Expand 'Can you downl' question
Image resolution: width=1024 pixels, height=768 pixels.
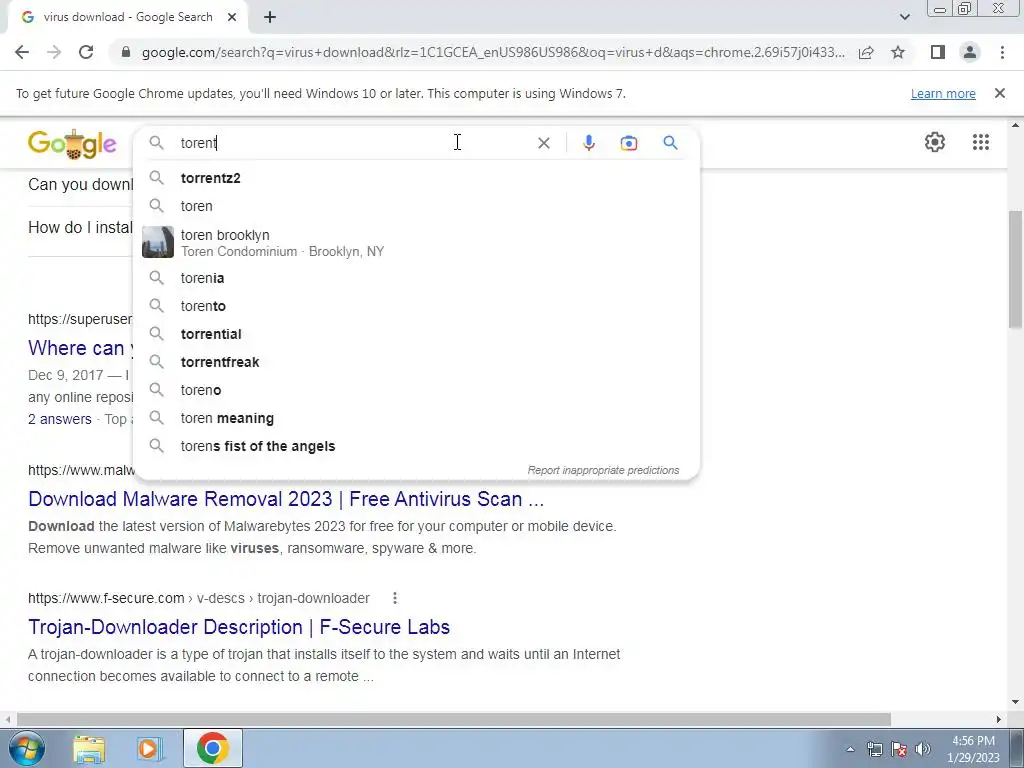(x=80, y=185)
